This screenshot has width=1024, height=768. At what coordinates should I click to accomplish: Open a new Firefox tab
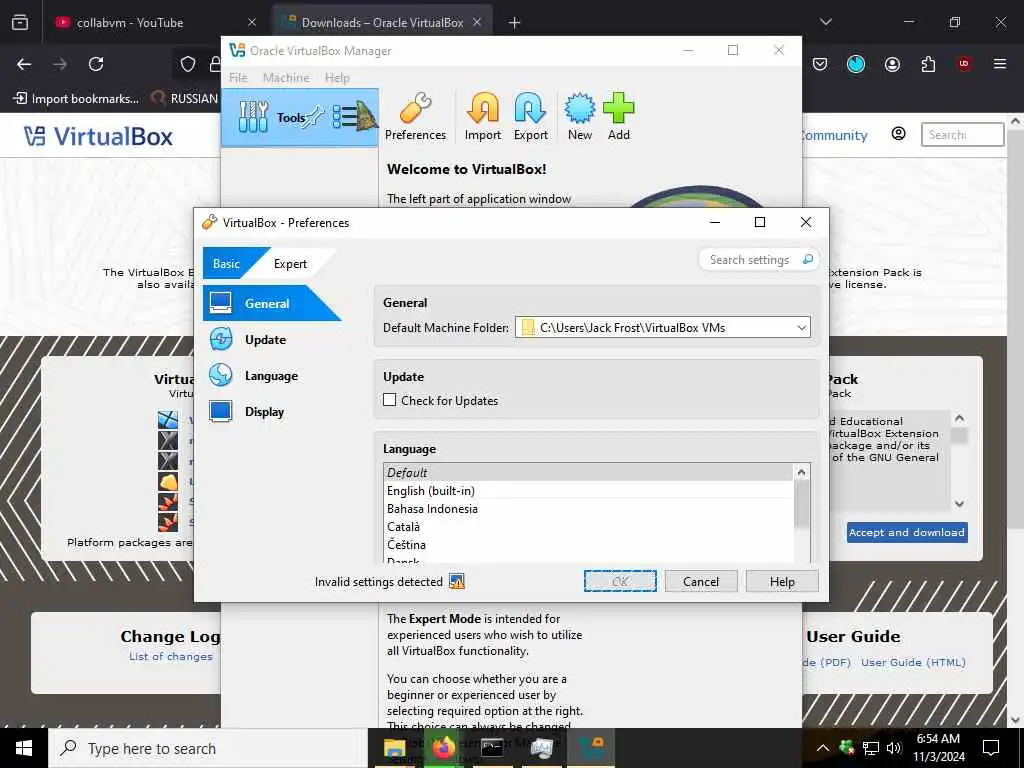(515, 22)
